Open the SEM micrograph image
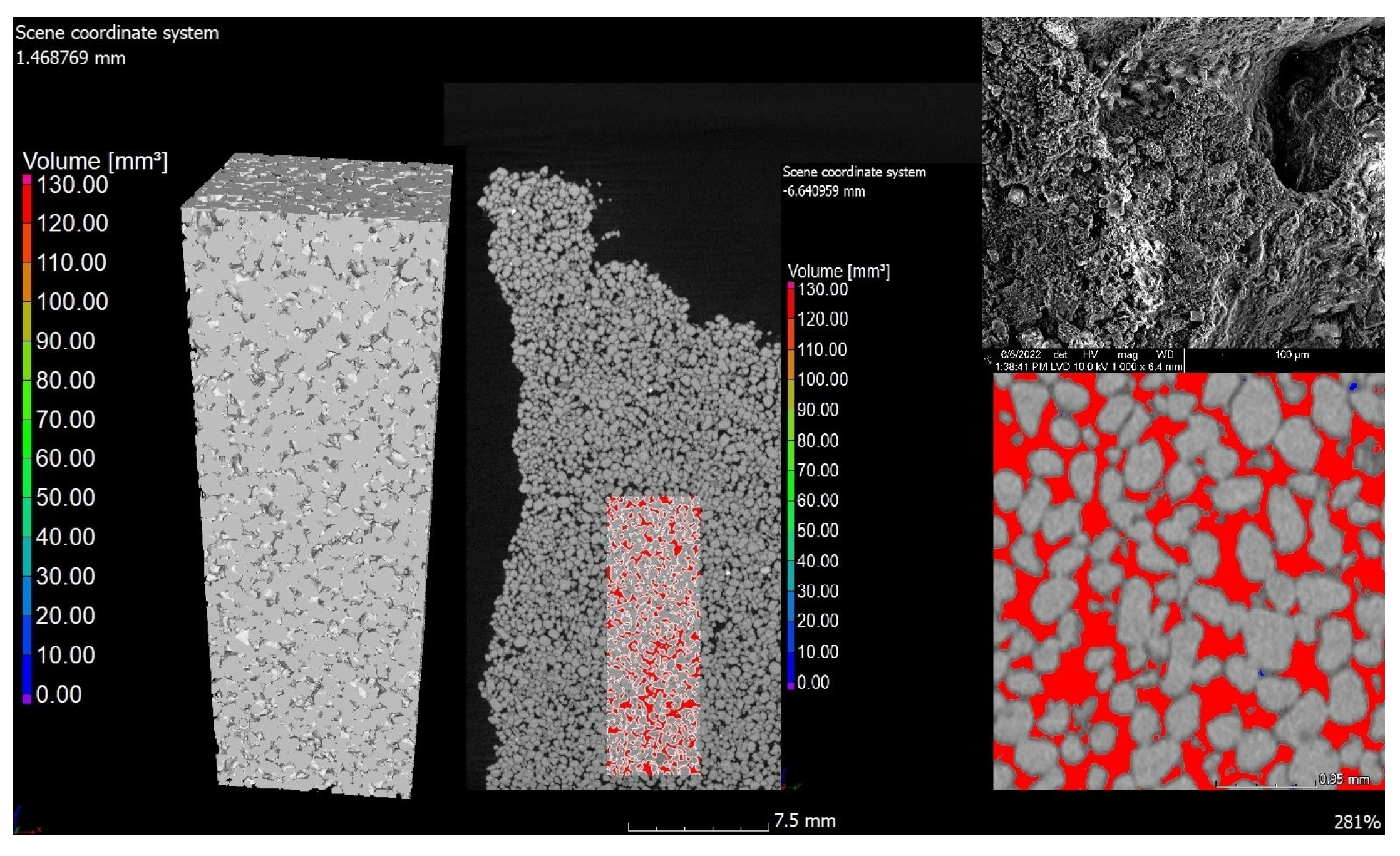Image resolution: width=1400 pixels, height=856 pixels. coord(1182,182)
